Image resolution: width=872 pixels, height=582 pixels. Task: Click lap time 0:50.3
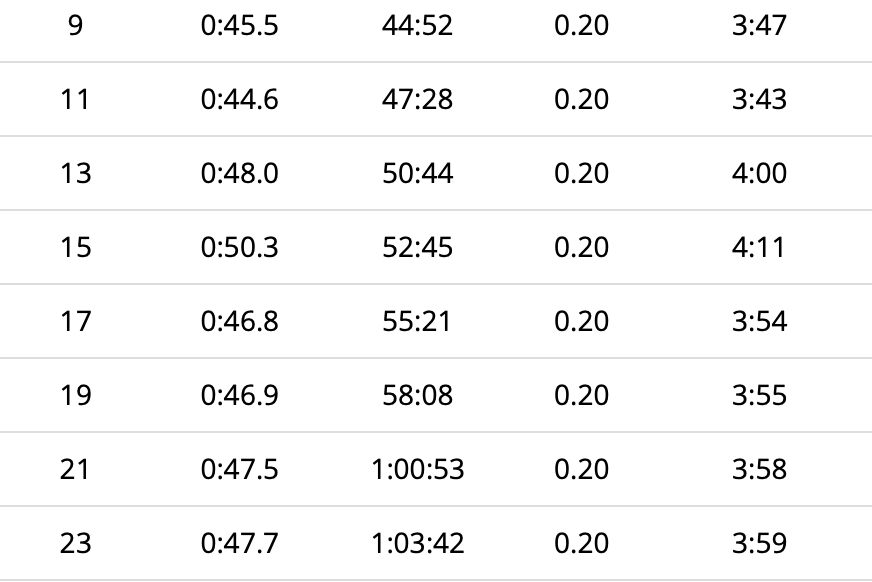(x=239, y=247)
